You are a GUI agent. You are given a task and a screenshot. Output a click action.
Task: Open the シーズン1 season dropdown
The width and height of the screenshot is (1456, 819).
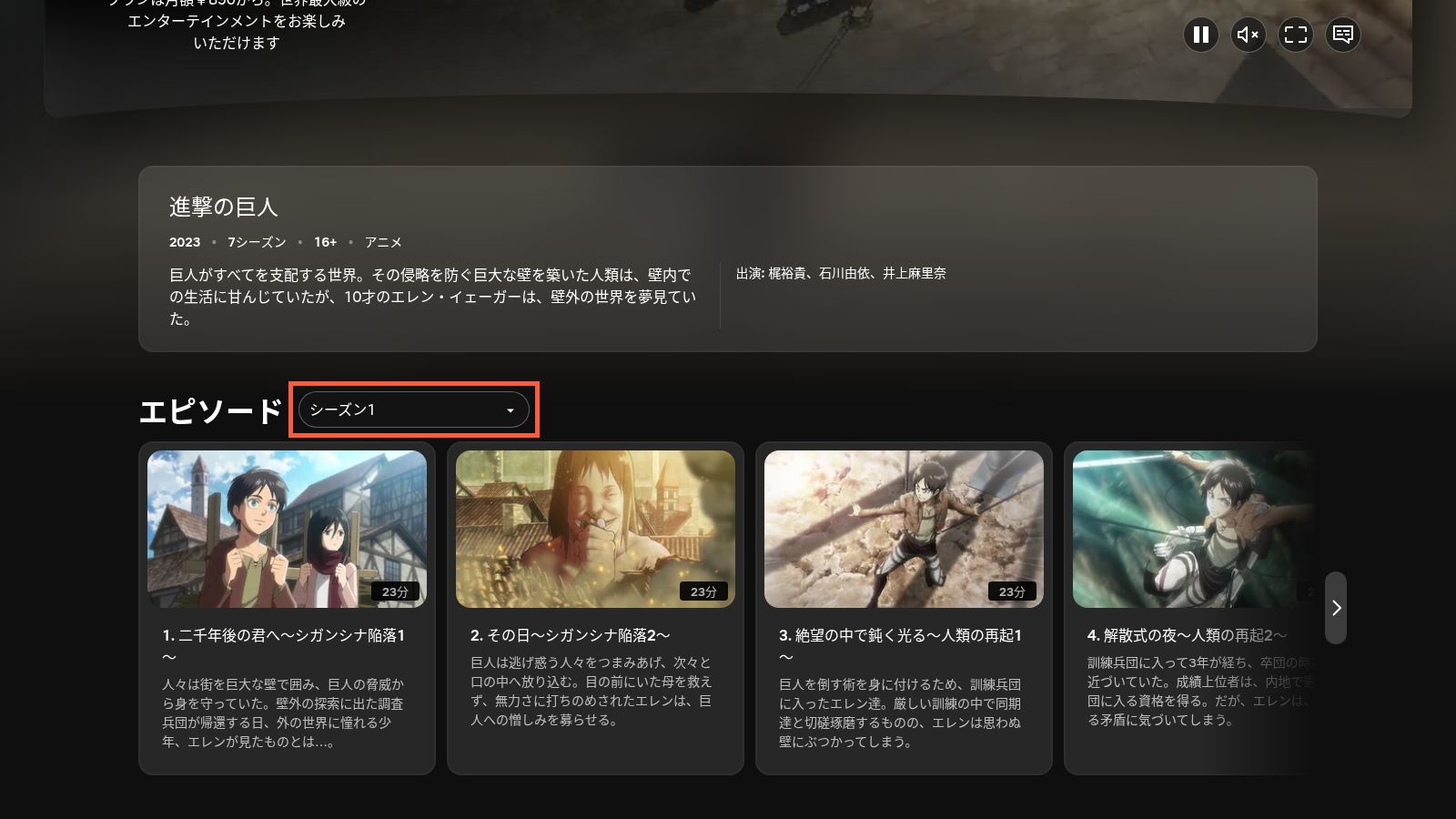(x=414, y=409)
